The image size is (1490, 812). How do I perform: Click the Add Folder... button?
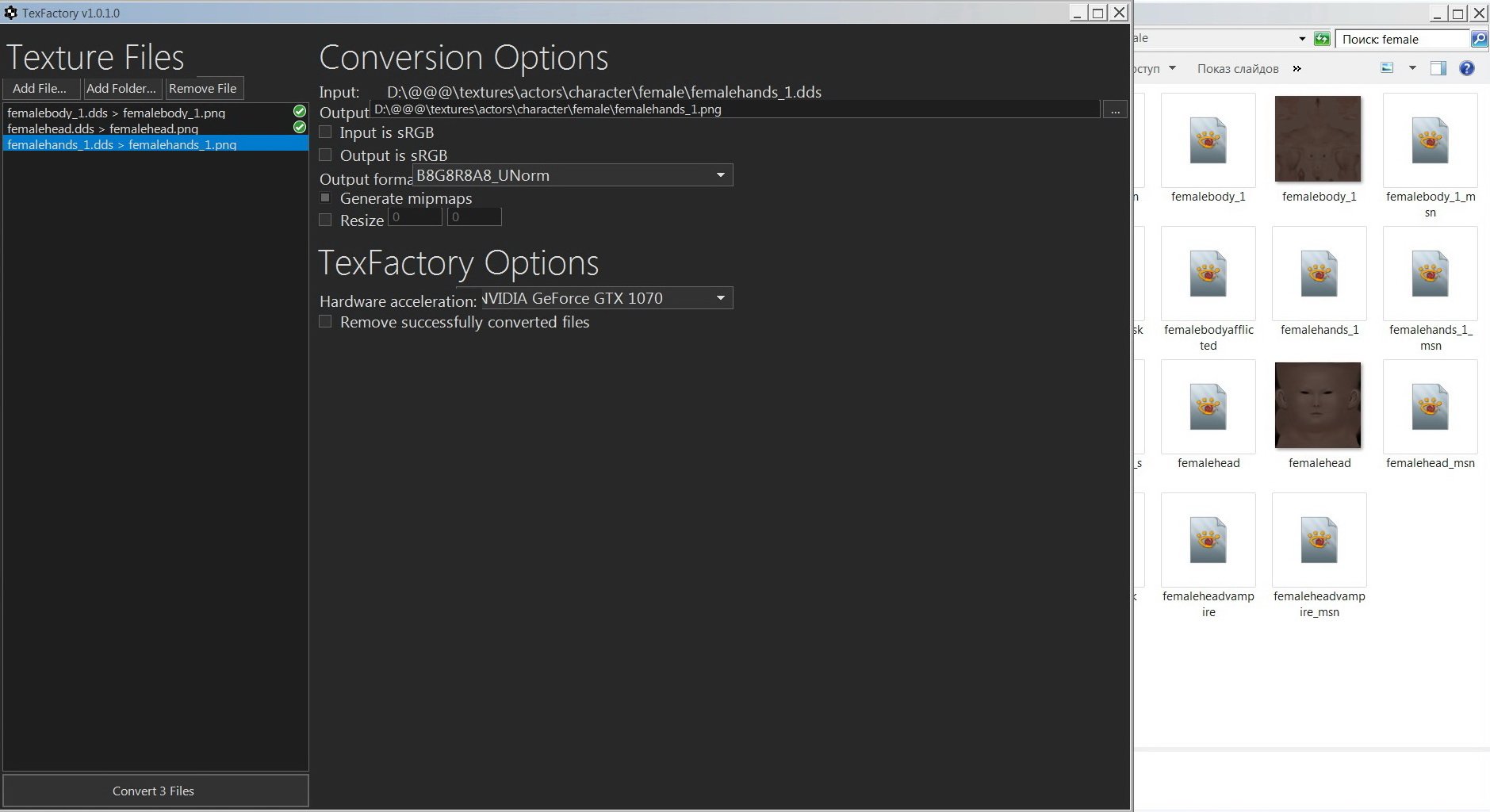[121, 89]
